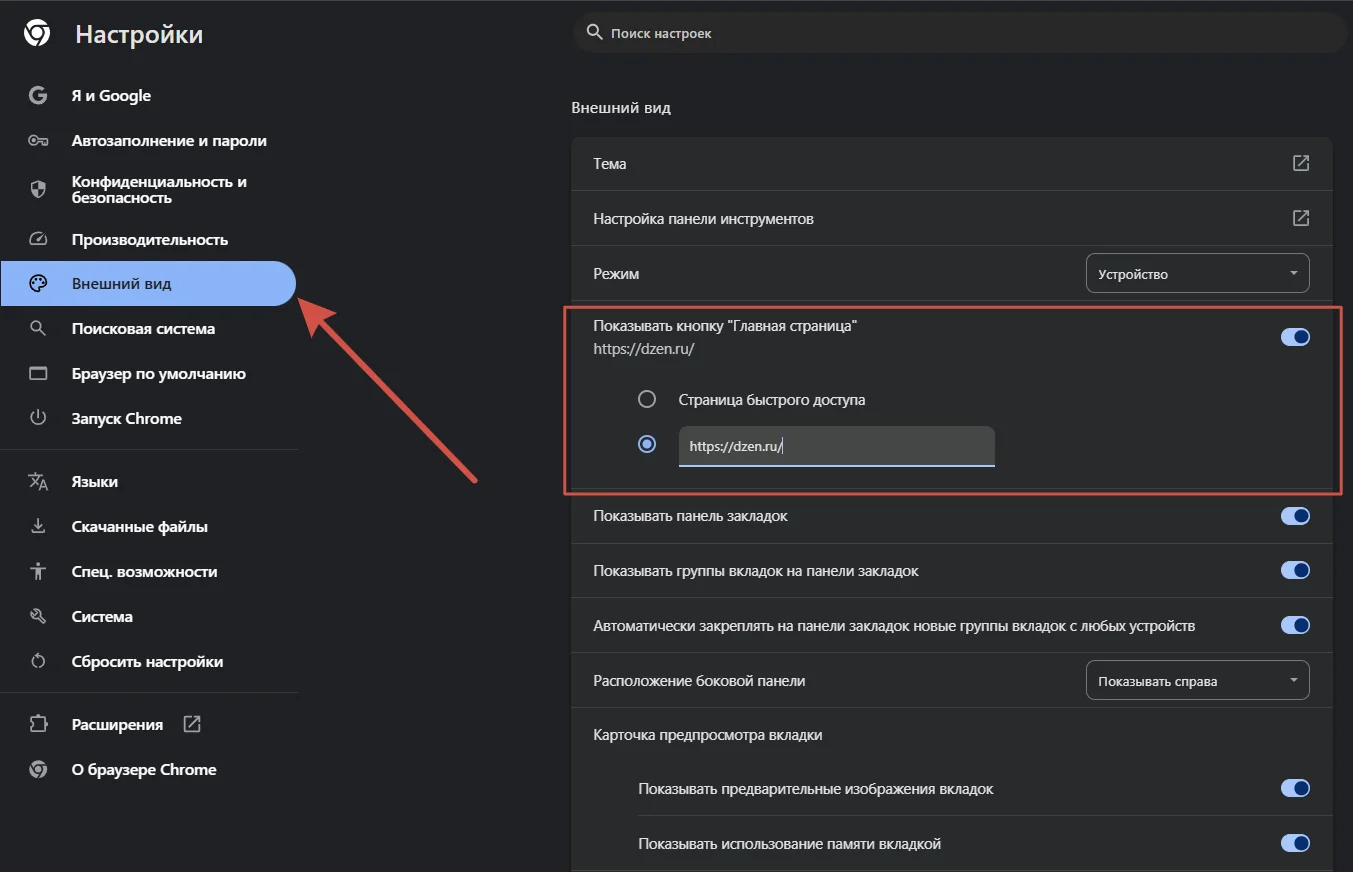
Task: Open external link icon in Тема row
Action: coord(1301,163)
